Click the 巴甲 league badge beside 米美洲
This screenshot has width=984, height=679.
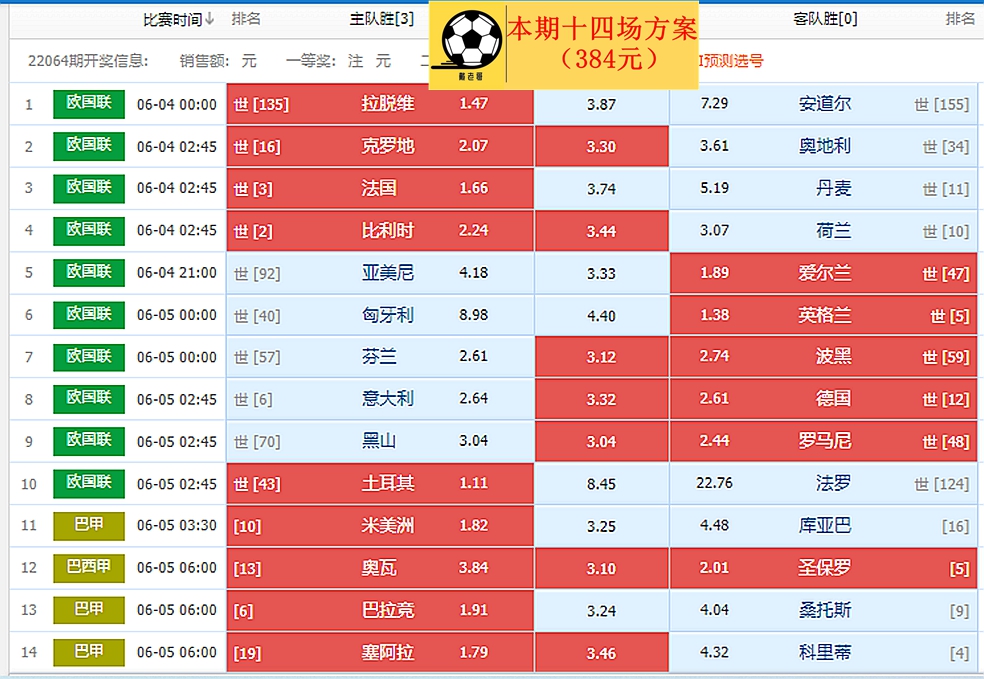pyautogui.click(x=88, y=525)
